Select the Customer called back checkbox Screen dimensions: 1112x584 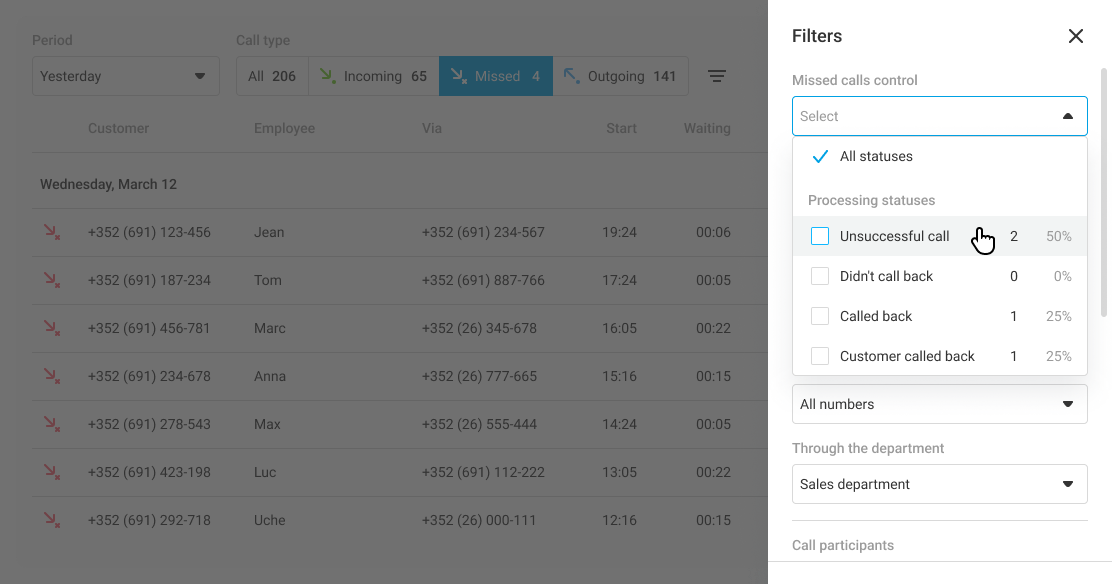[820, 356]
